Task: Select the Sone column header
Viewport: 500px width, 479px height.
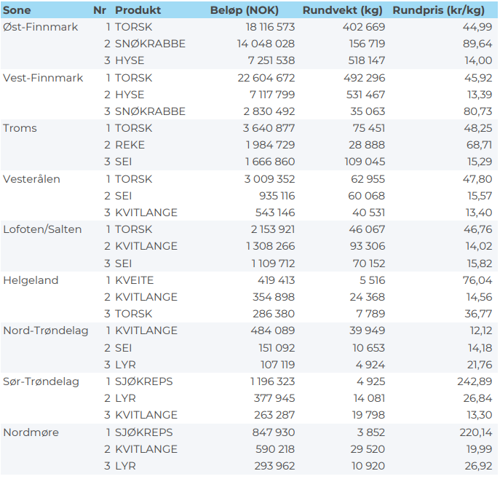Action: [17, 10]
